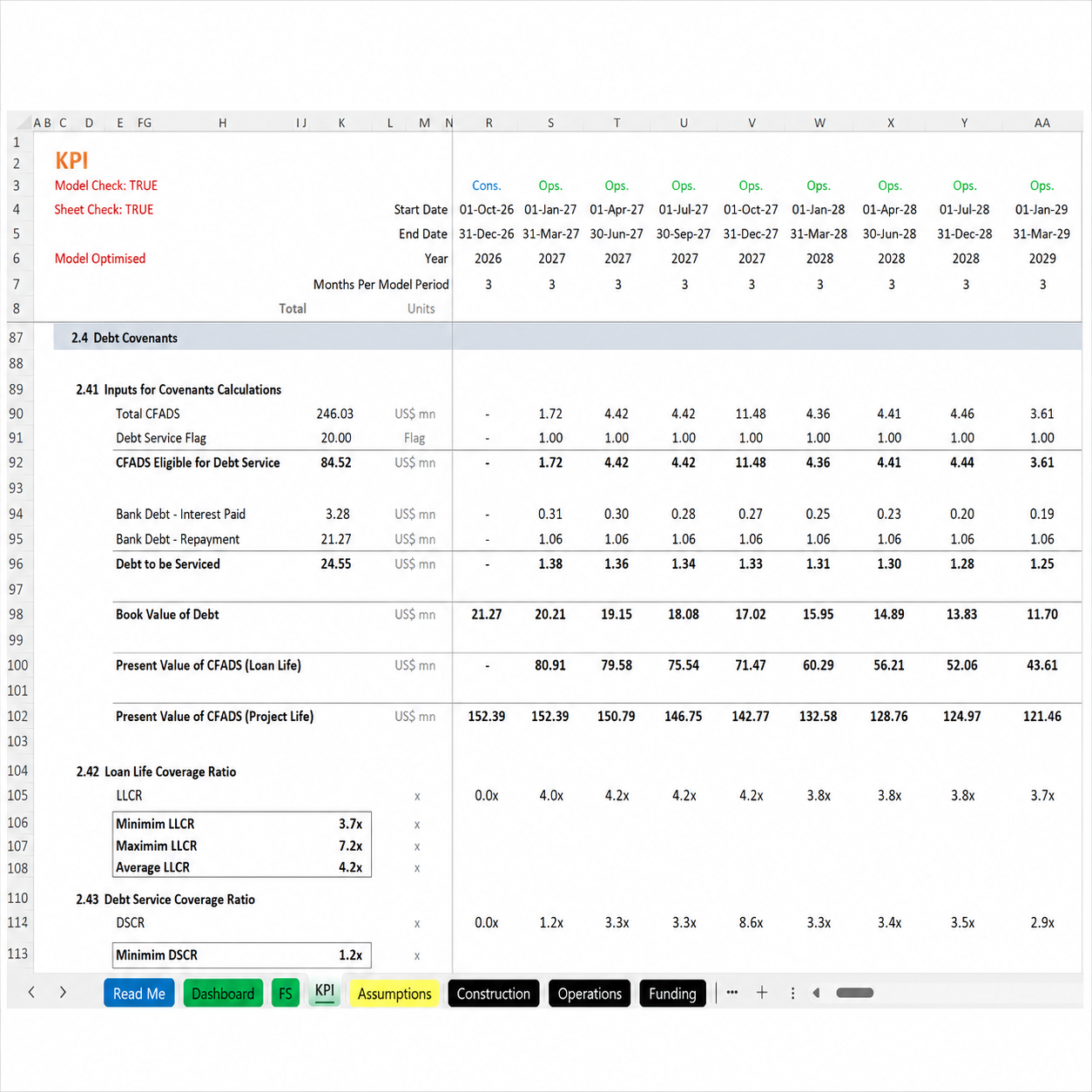Click the 'Total' header cell
The image size is (1092, 1092).
pos(293,309)
